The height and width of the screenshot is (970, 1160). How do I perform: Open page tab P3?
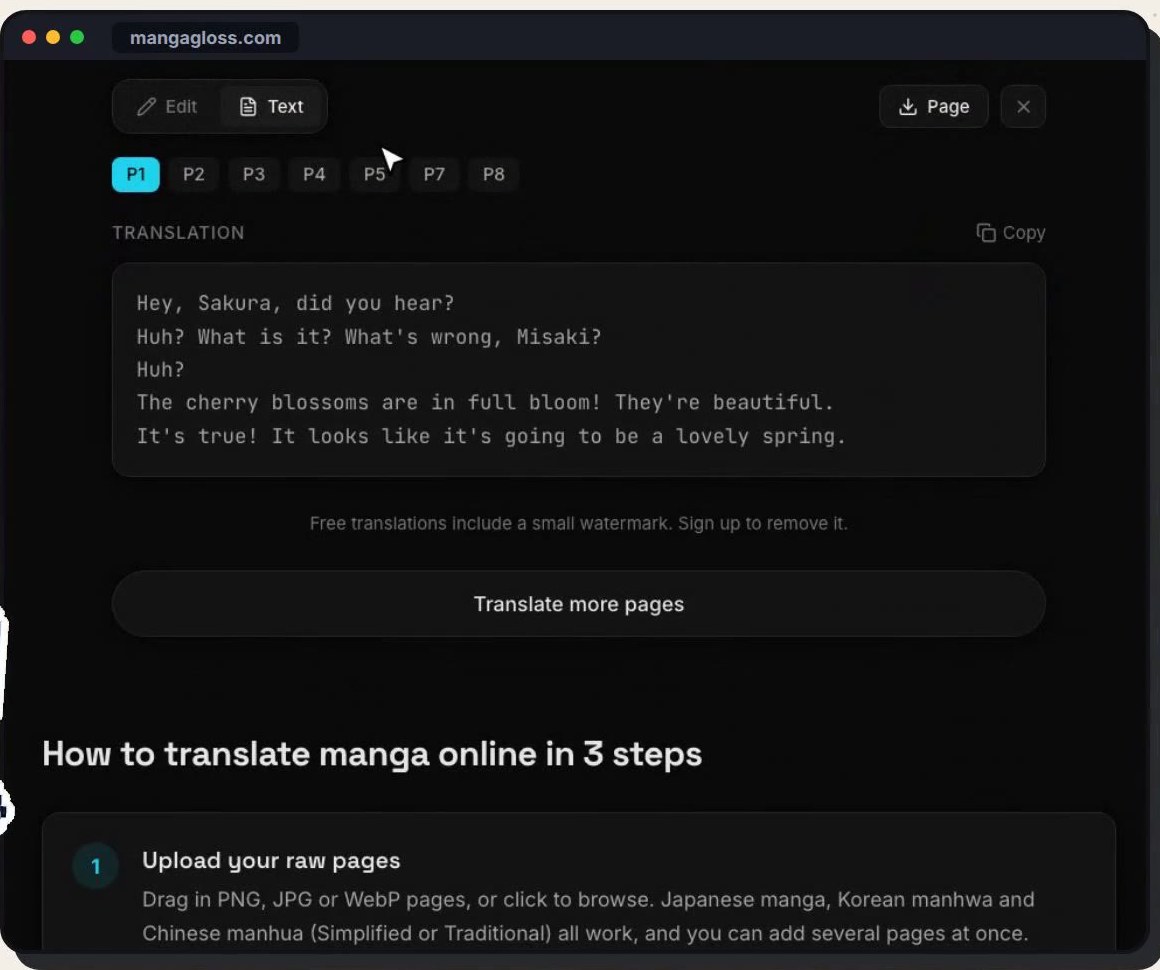click(x=254, y=175)
